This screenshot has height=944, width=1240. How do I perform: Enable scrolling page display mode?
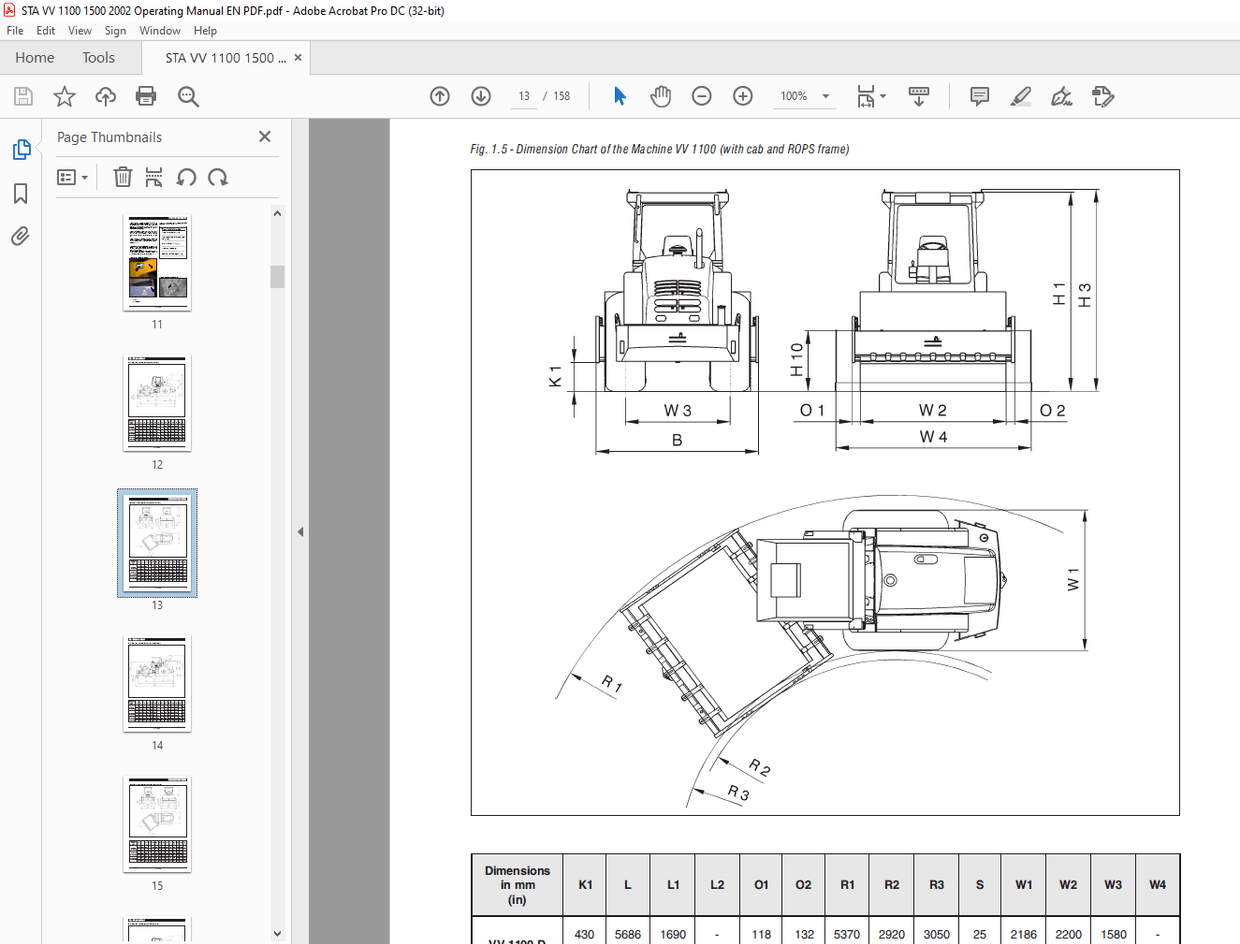tap(918, 96)
